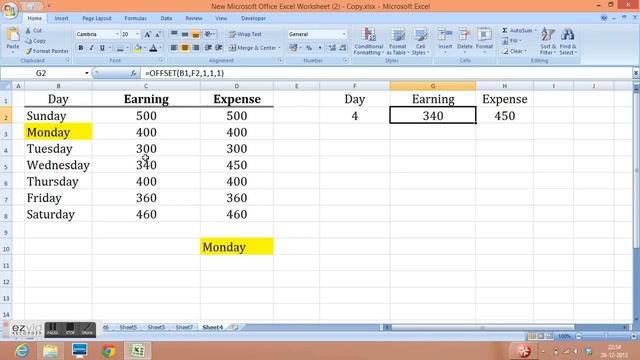This screenshot has width=640, height=360.
Task: Click AutoSum sigma button
Action: tap(518, 31)
